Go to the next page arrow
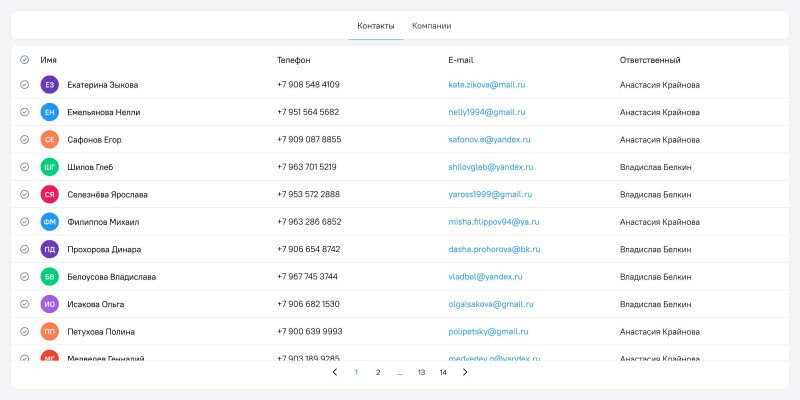This screenshot has width=800, height=400. pos(465,372)
